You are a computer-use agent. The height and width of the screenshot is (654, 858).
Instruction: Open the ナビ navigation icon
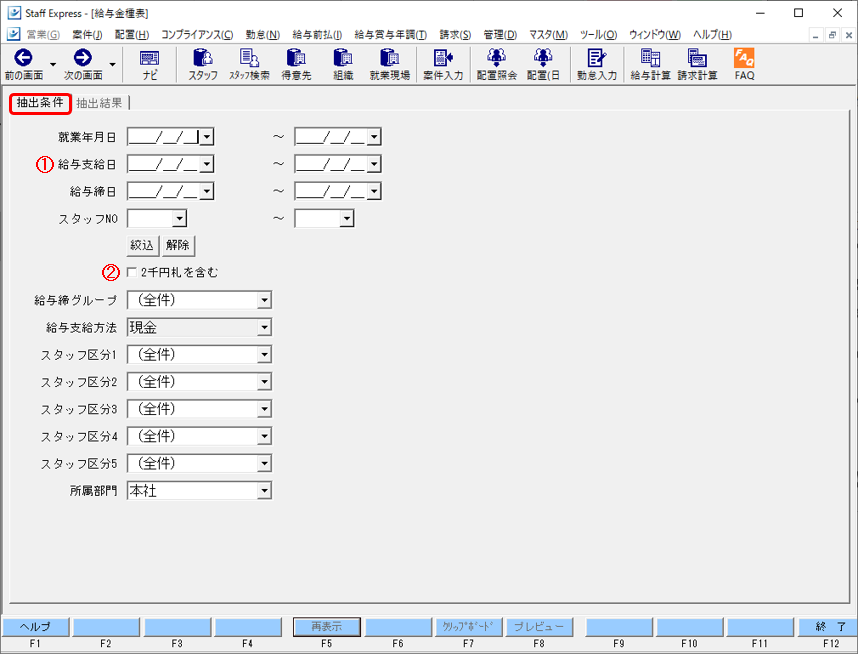tap(149, 58)
